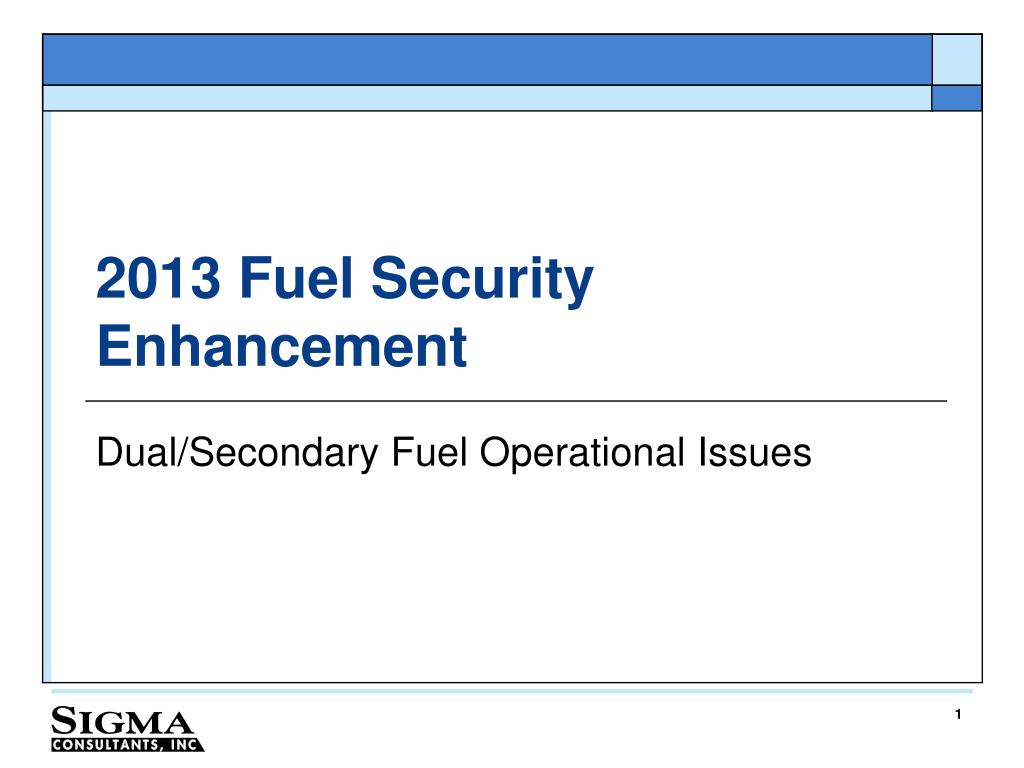Screen dimensions: 1024x768
Task: Select the slide number 1
Action: click(958, 714)
